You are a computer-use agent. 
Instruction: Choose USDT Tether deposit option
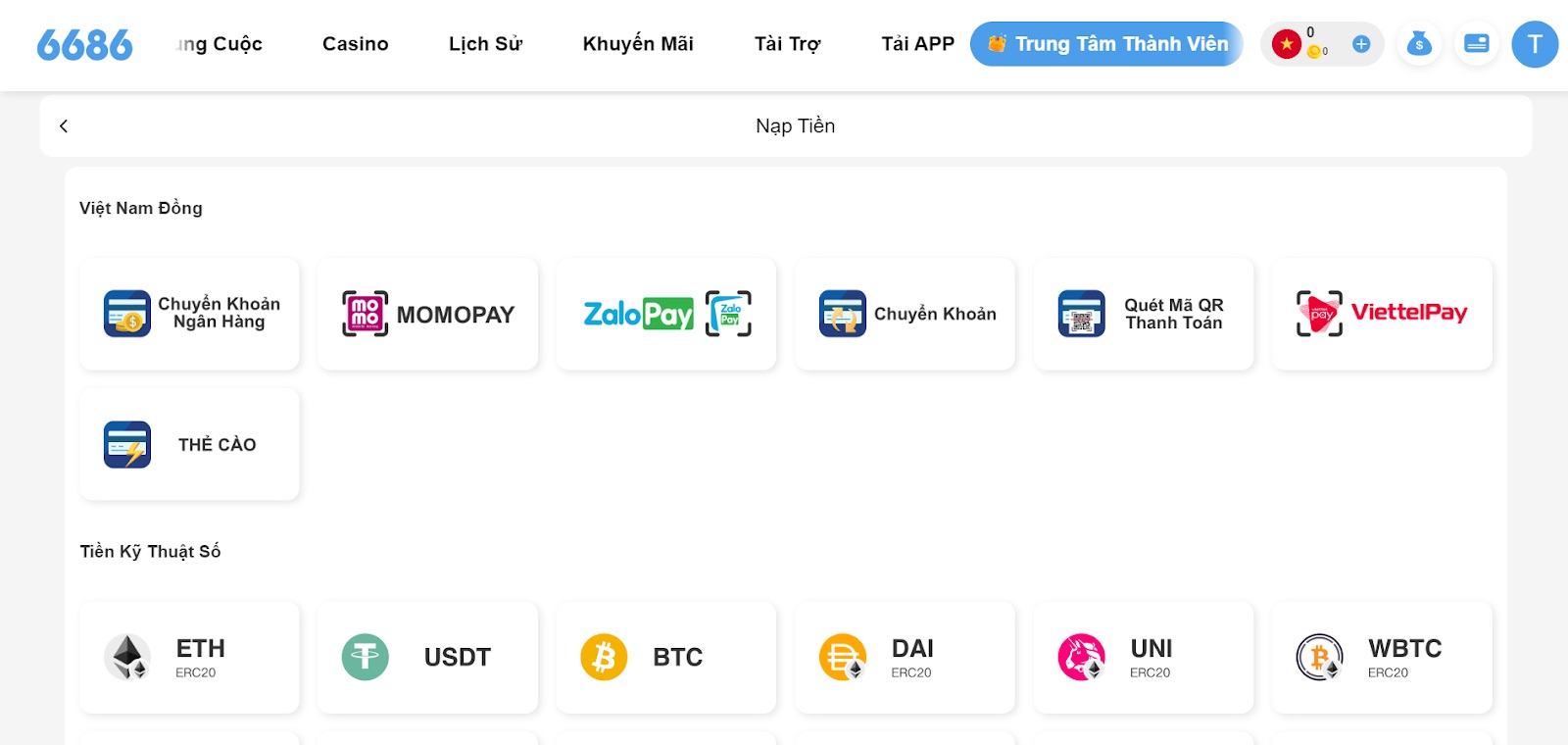coord(428,657)
